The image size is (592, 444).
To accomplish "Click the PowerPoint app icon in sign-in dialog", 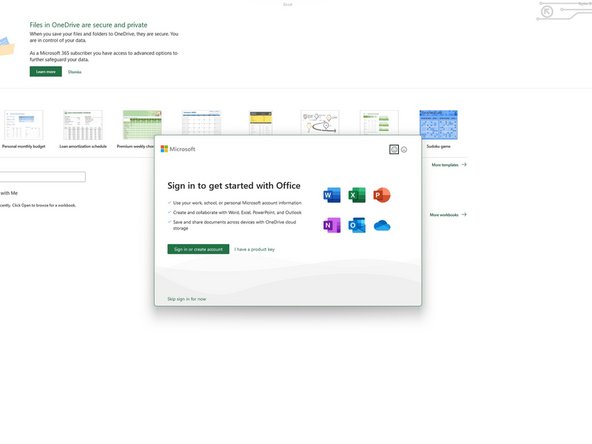I will point(382,195).
